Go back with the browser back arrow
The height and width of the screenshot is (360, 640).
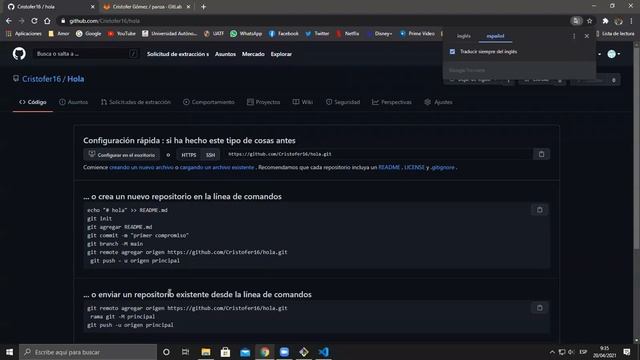(x=9, y=21)
